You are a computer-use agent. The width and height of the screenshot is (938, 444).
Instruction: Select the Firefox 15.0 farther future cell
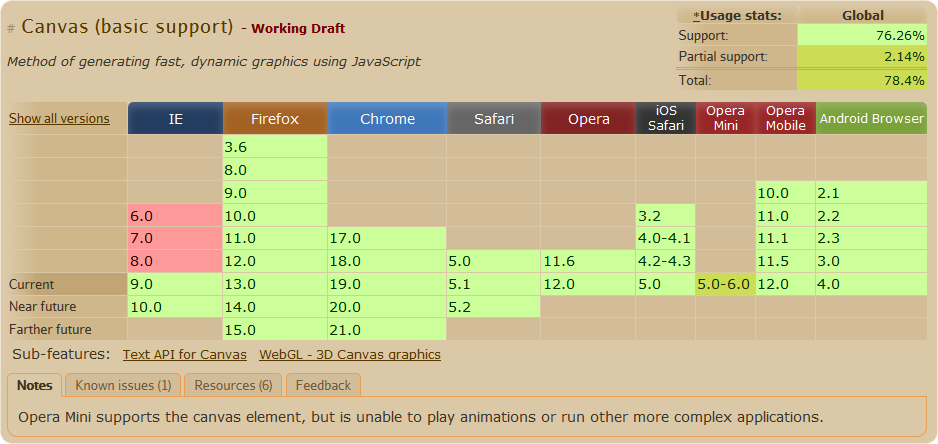(x=275, y=329)
